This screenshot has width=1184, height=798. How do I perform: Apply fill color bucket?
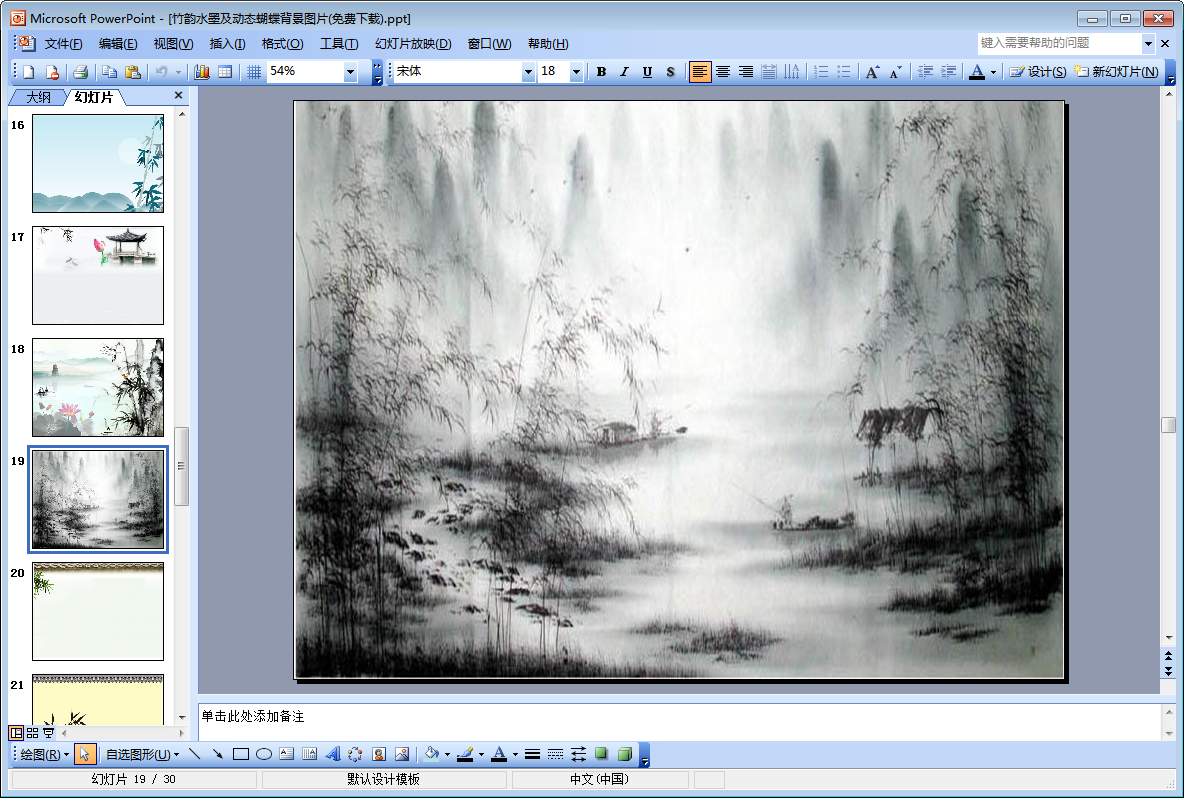(x=431, y=754)
